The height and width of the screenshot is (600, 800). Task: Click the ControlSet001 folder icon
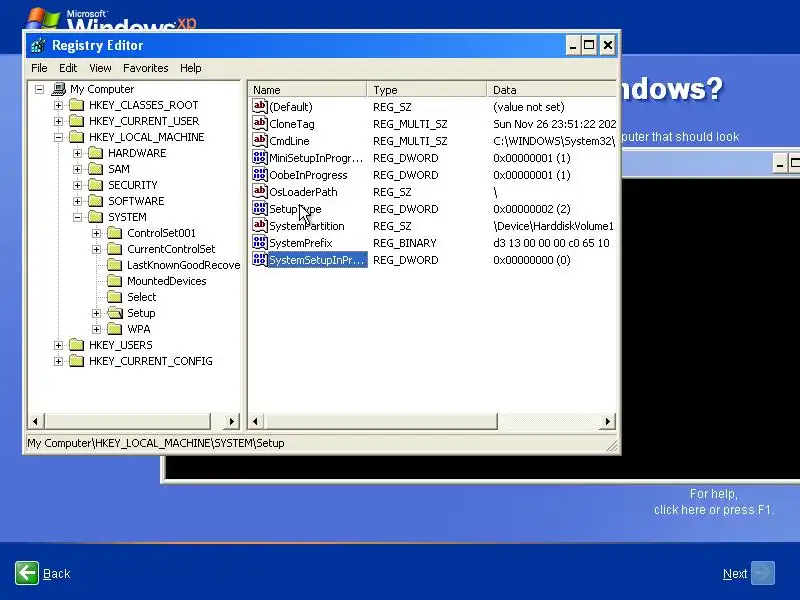[x=115, y=233]
